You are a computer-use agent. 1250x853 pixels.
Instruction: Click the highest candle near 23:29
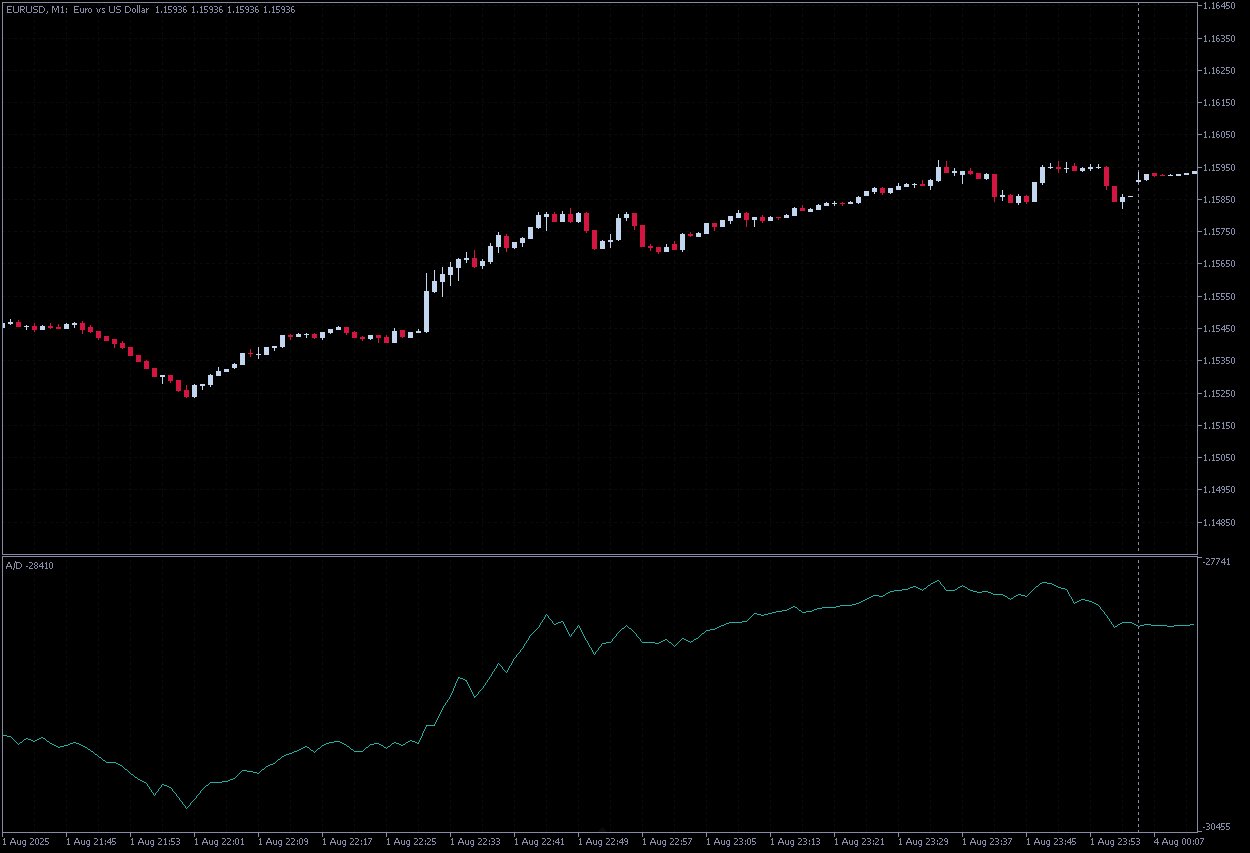click(939, 172)
